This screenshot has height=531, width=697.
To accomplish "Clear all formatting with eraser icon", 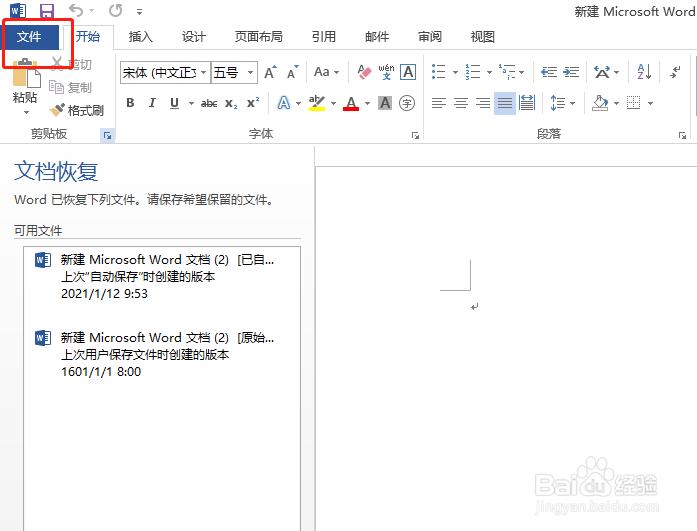I will [x=364, y=72].
